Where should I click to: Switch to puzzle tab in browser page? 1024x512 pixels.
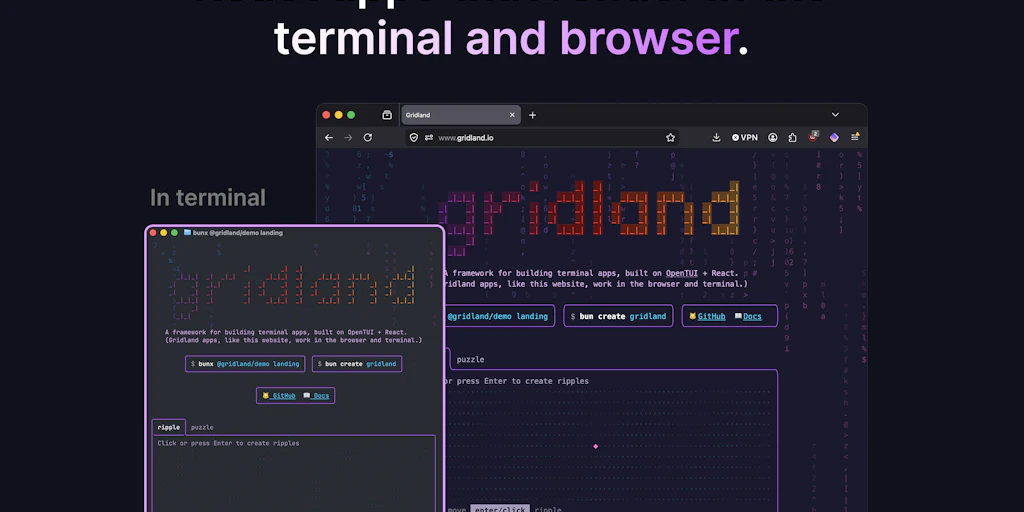470,359
